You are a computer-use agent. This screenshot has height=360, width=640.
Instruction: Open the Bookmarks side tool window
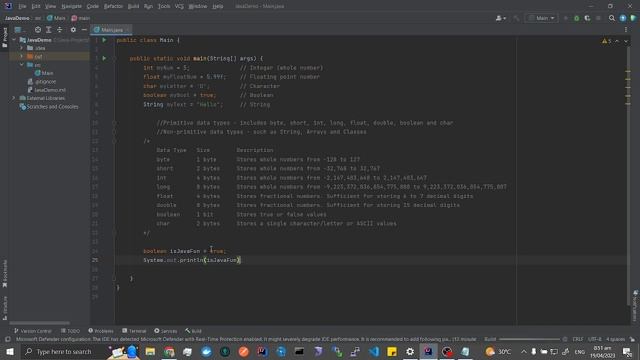(x=4, y=273)
